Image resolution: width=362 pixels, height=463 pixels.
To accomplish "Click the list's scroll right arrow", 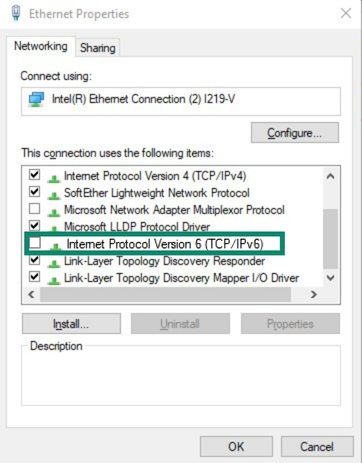I will [313, 294].
